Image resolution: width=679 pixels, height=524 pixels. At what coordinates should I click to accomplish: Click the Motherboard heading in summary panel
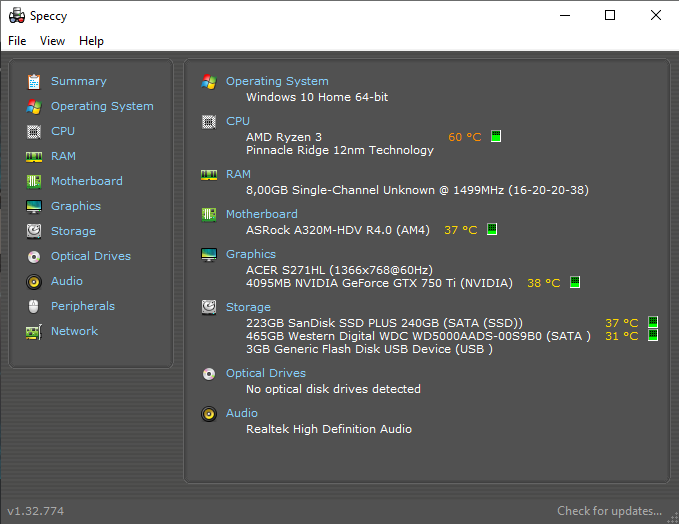[261, 214]
